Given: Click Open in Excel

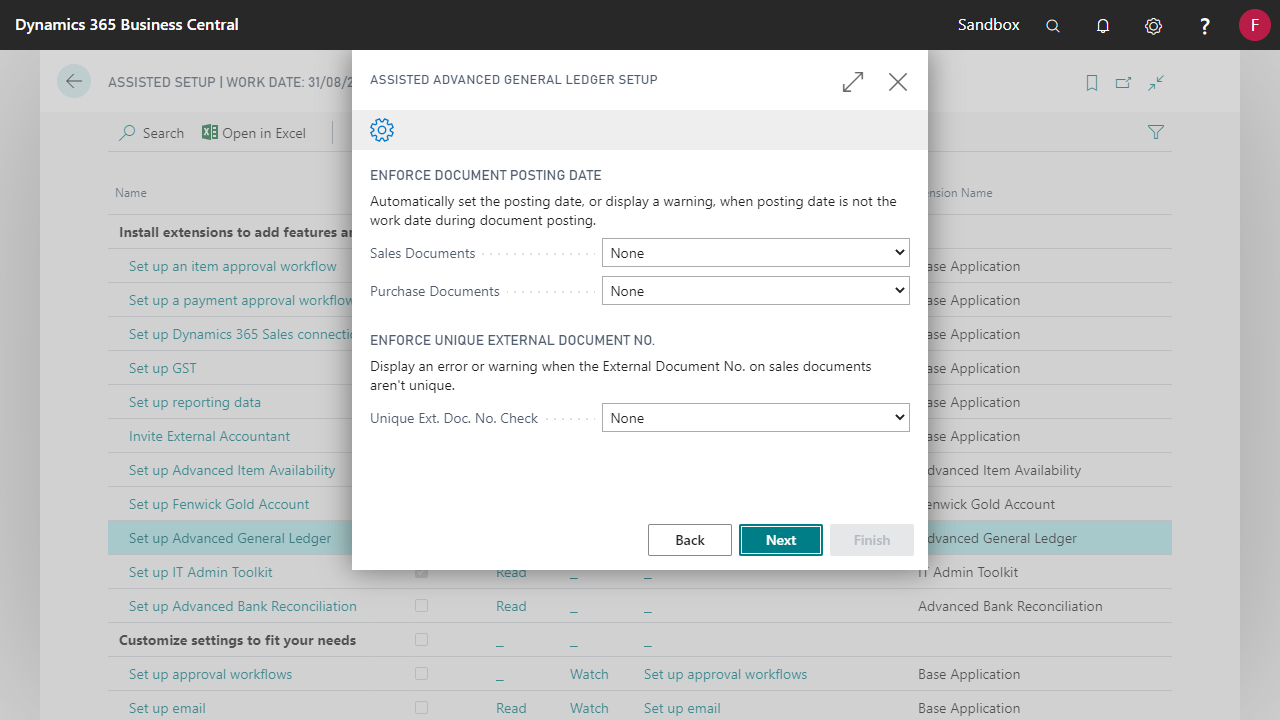Looking at the screenshot, I should [254, 133].
